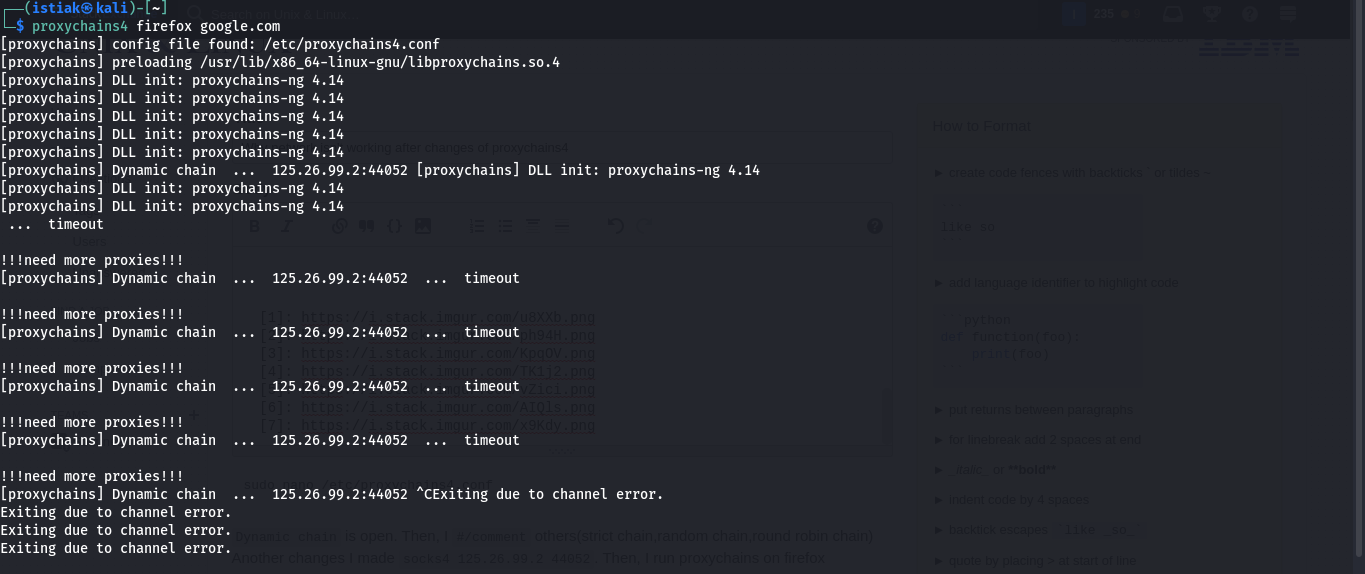This screenshot has height=574, width=1365.
Task: Expand the 'put returns between paragraphs' tip
Action: 1034,410
